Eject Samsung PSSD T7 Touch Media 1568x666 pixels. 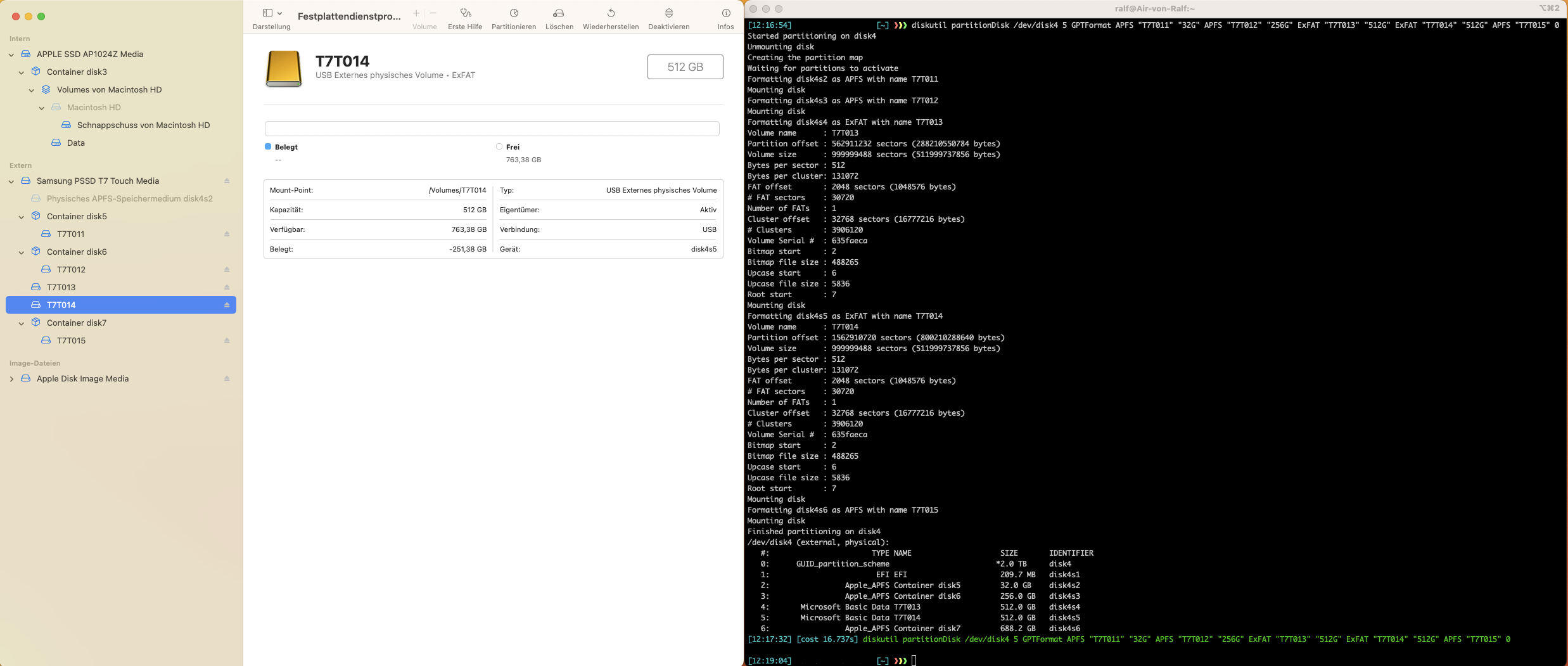click(x=227, y=181)
